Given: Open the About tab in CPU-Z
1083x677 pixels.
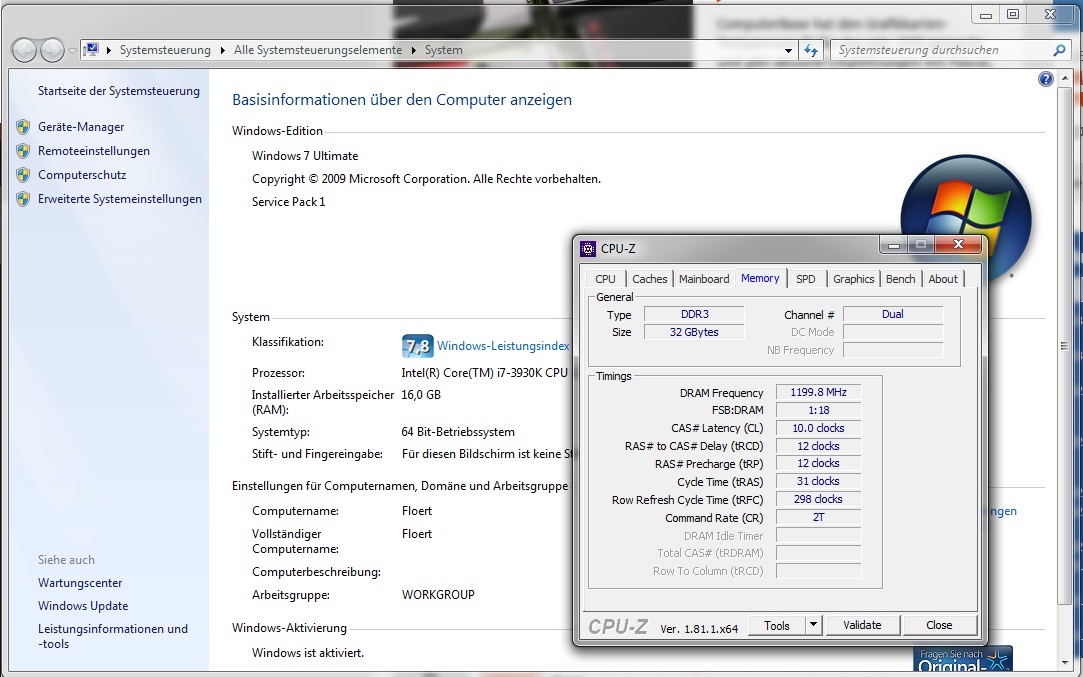Looking at the screenshot, I should pos(942,279).
